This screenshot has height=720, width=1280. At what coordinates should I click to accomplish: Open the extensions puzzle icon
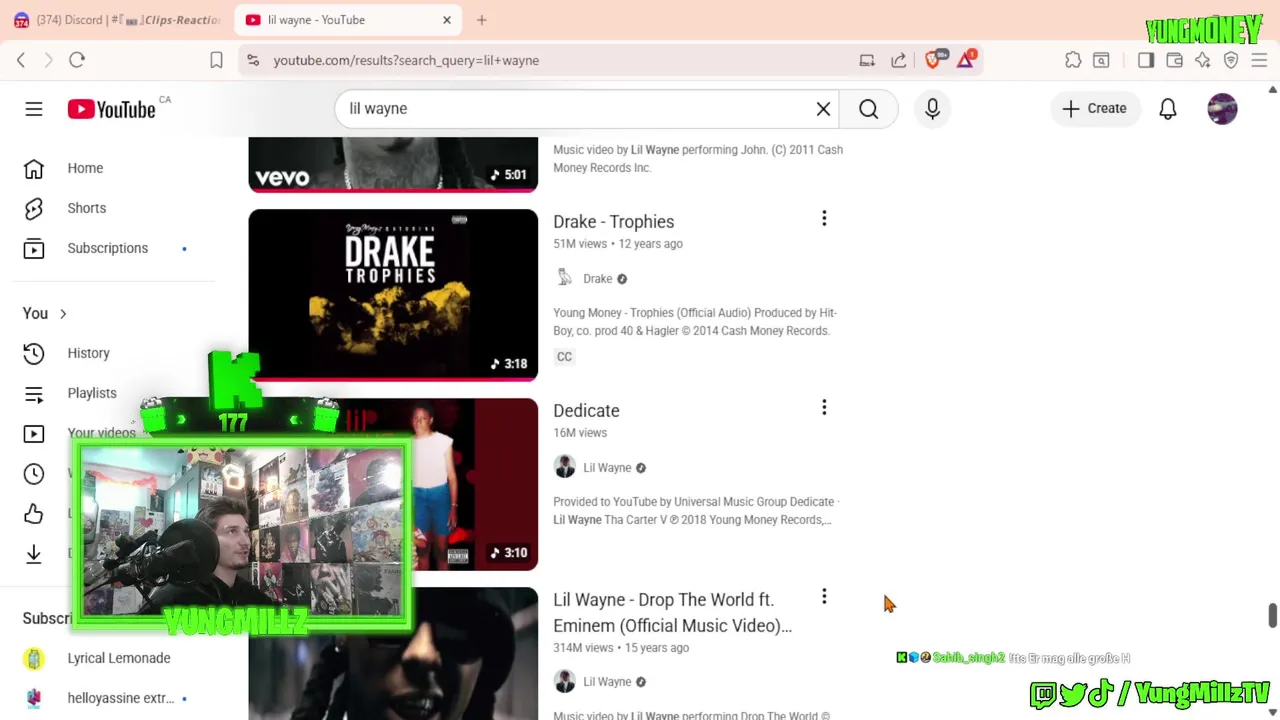1073,61
